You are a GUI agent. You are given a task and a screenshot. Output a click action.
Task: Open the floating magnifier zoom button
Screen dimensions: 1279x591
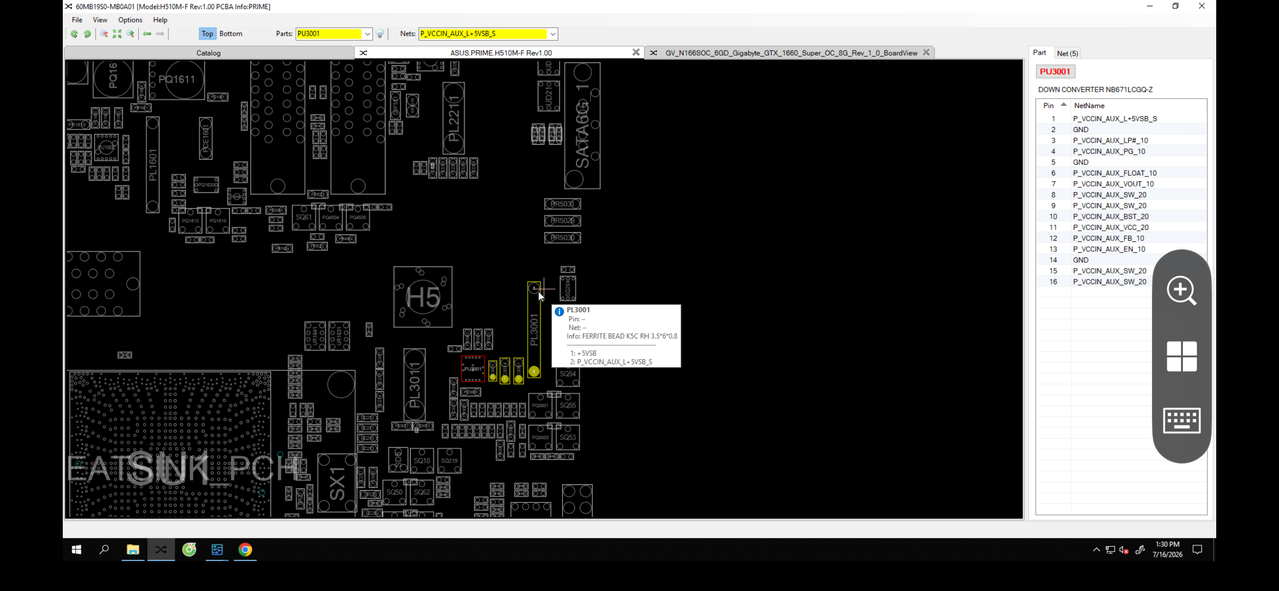click(1181, 291)
